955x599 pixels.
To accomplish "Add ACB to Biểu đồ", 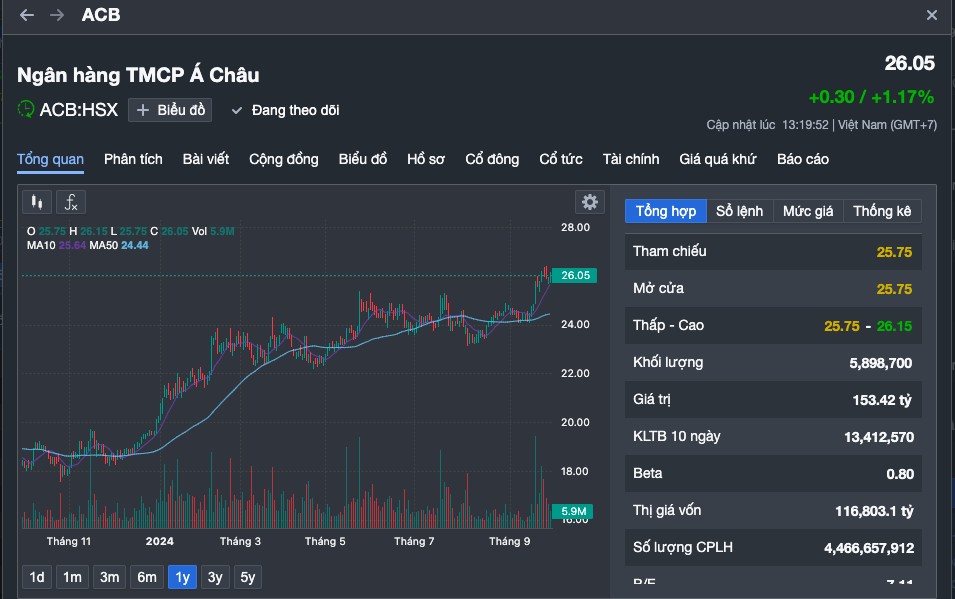I will pyautogui.click(x=170, y=110).
